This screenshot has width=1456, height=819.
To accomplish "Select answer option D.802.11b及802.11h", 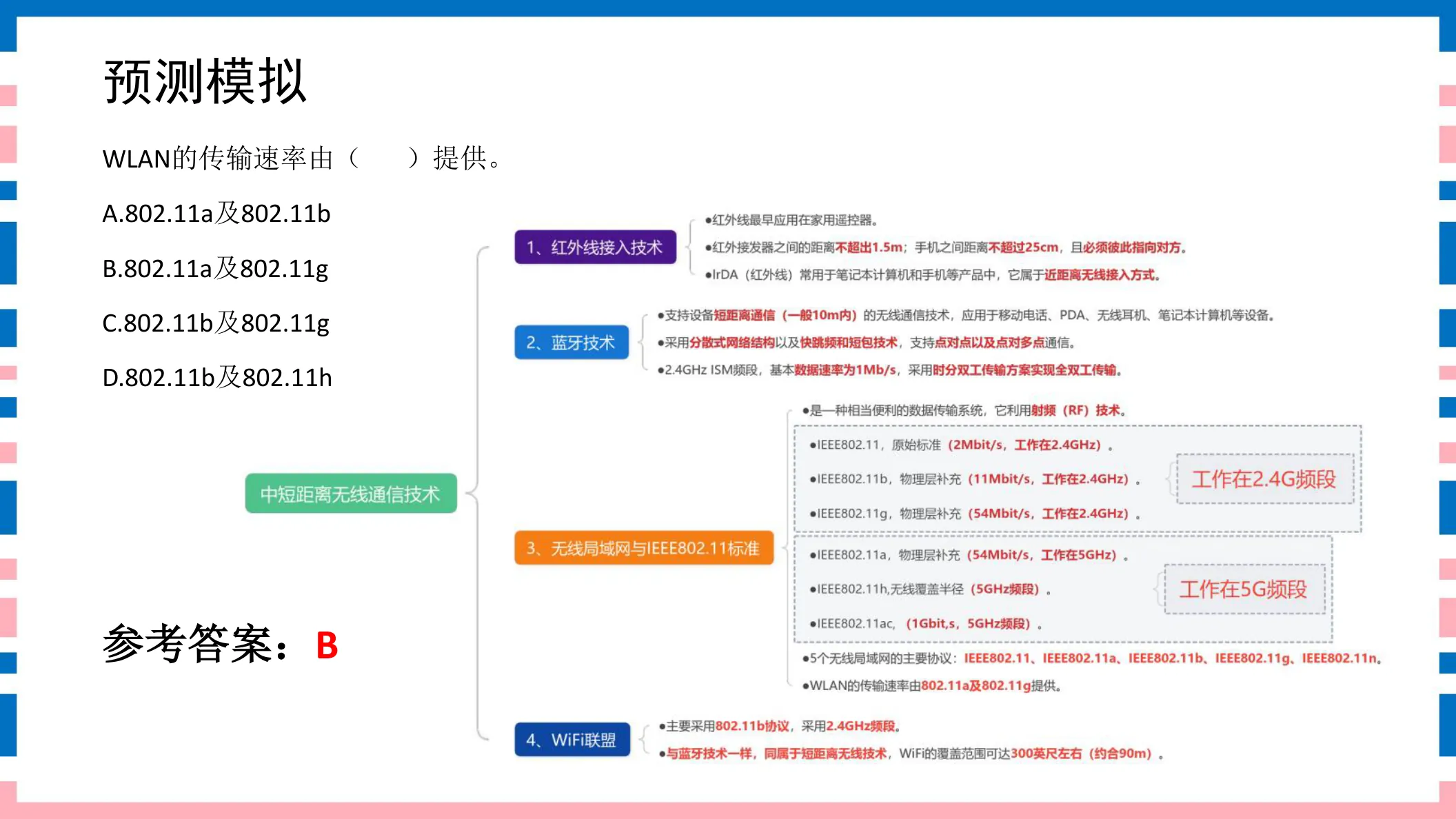I will [x=217, y=378].
